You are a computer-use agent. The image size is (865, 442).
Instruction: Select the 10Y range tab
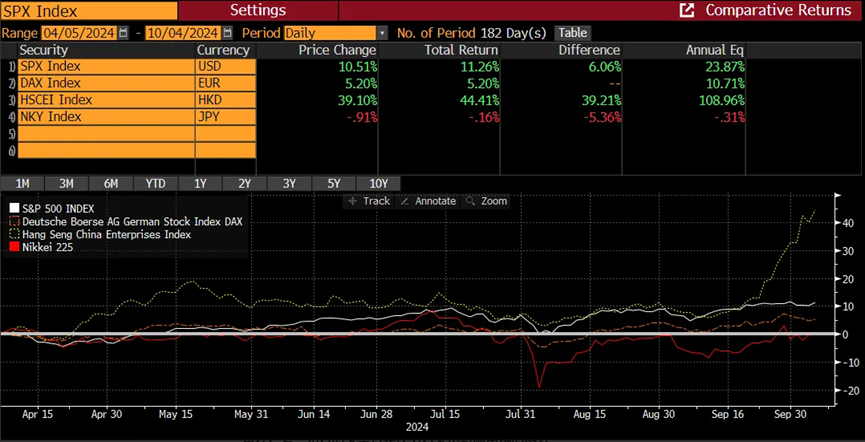(x=378, y=183)
